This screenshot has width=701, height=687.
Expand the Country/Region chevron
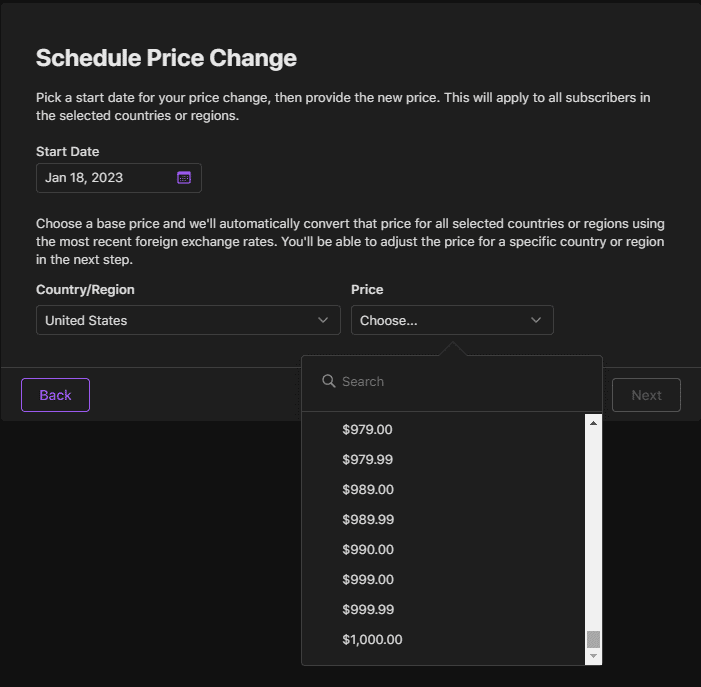click(323, 320)
